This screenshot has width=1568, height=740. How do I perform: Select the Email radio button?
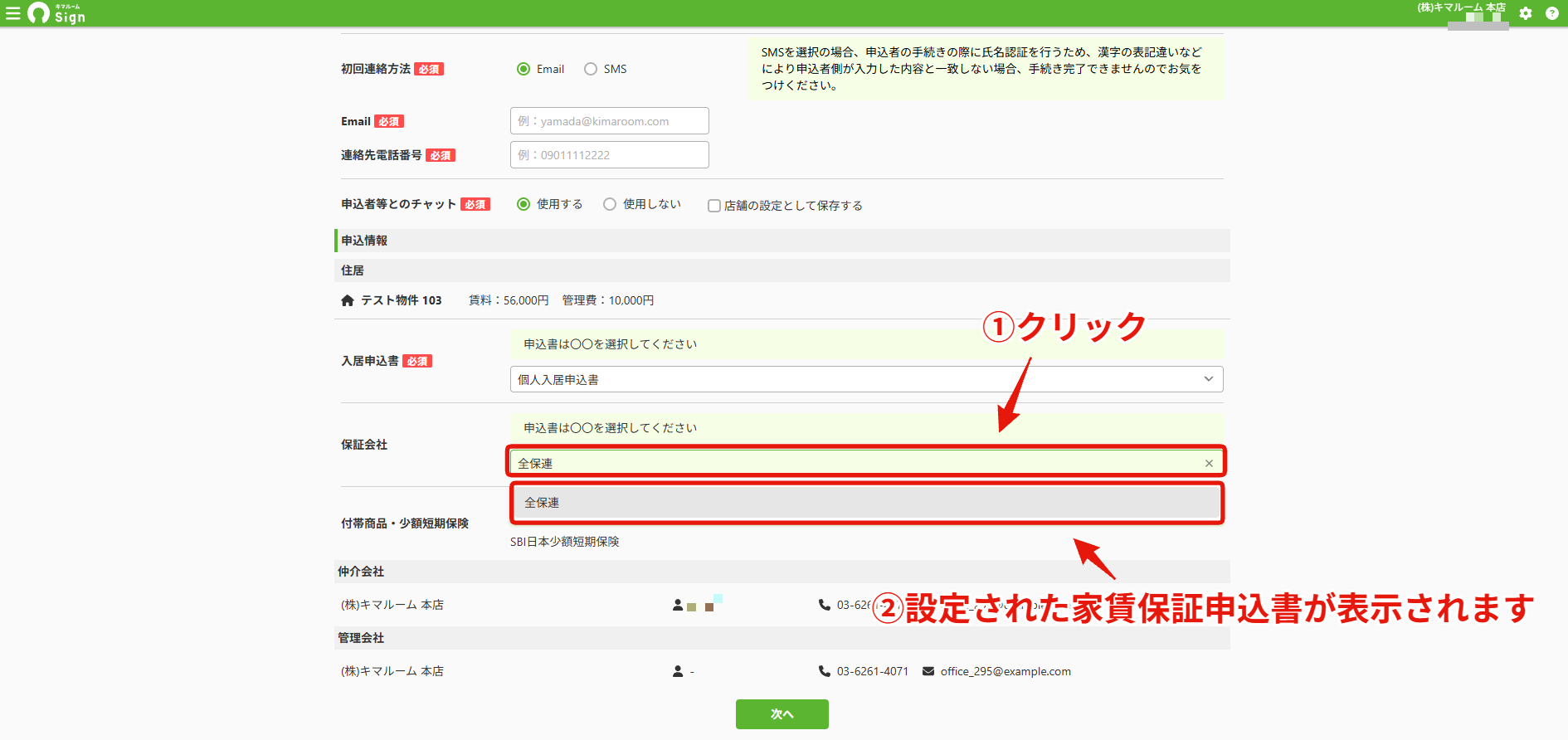(x=523, y=69)
